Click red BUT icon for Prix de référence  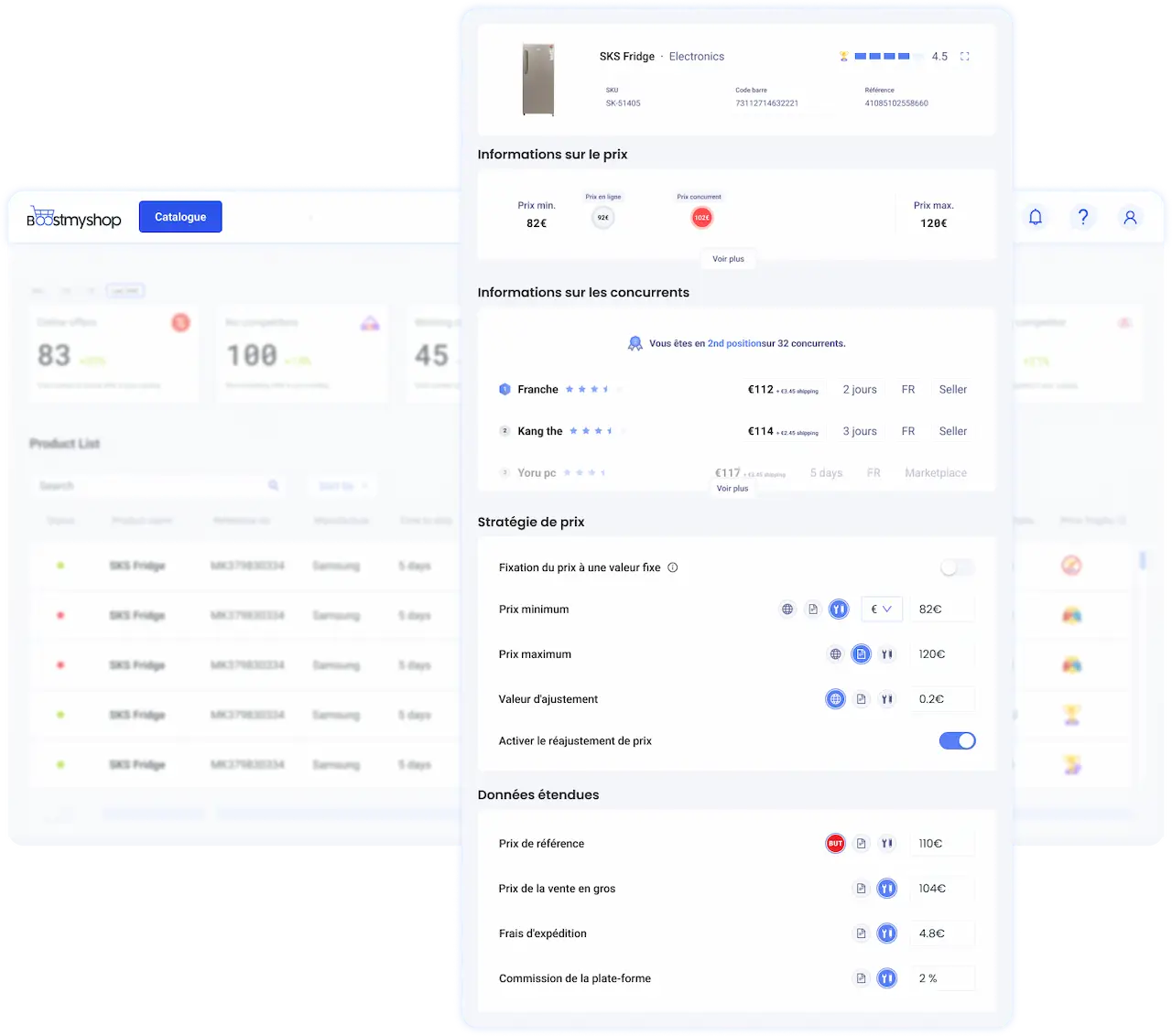pos(835,844)
